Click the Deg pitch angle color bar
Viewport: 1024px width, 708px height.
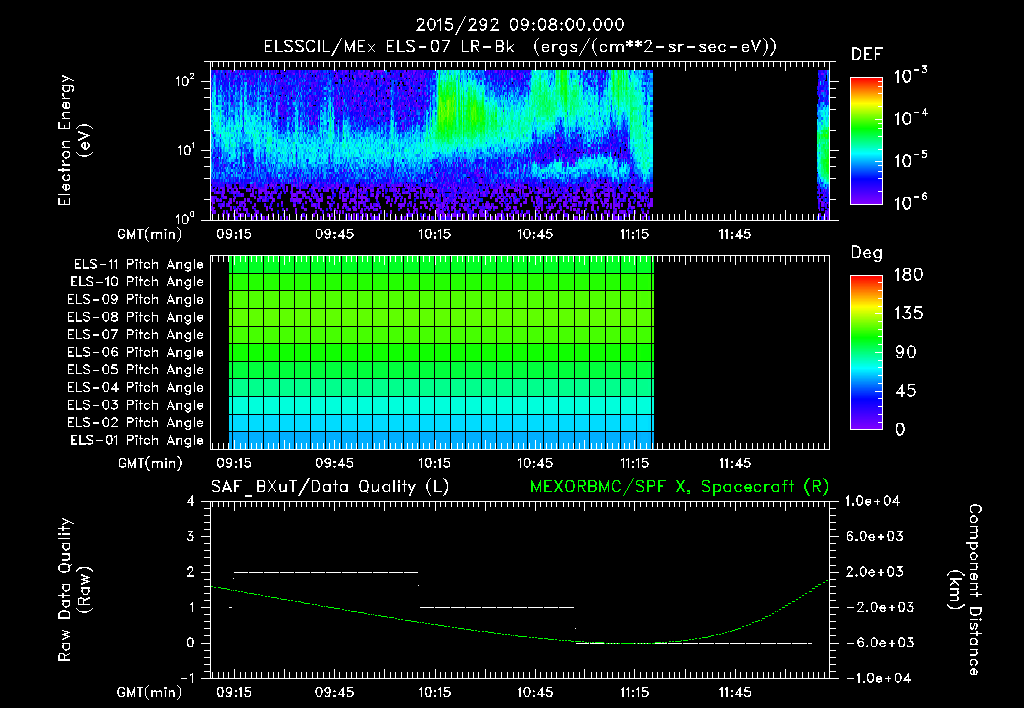click(x=866, y=352)
